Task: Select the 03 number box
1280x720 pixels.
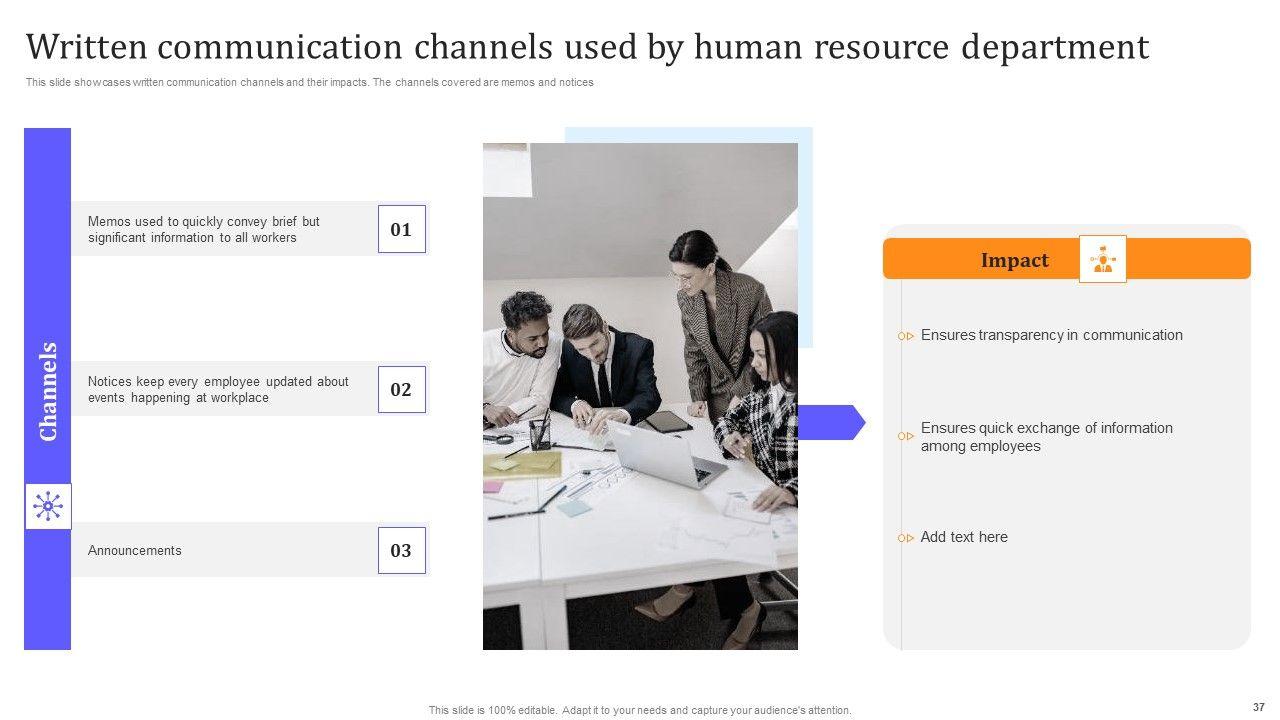Action: pyautogui.click(x=402, y=550)
